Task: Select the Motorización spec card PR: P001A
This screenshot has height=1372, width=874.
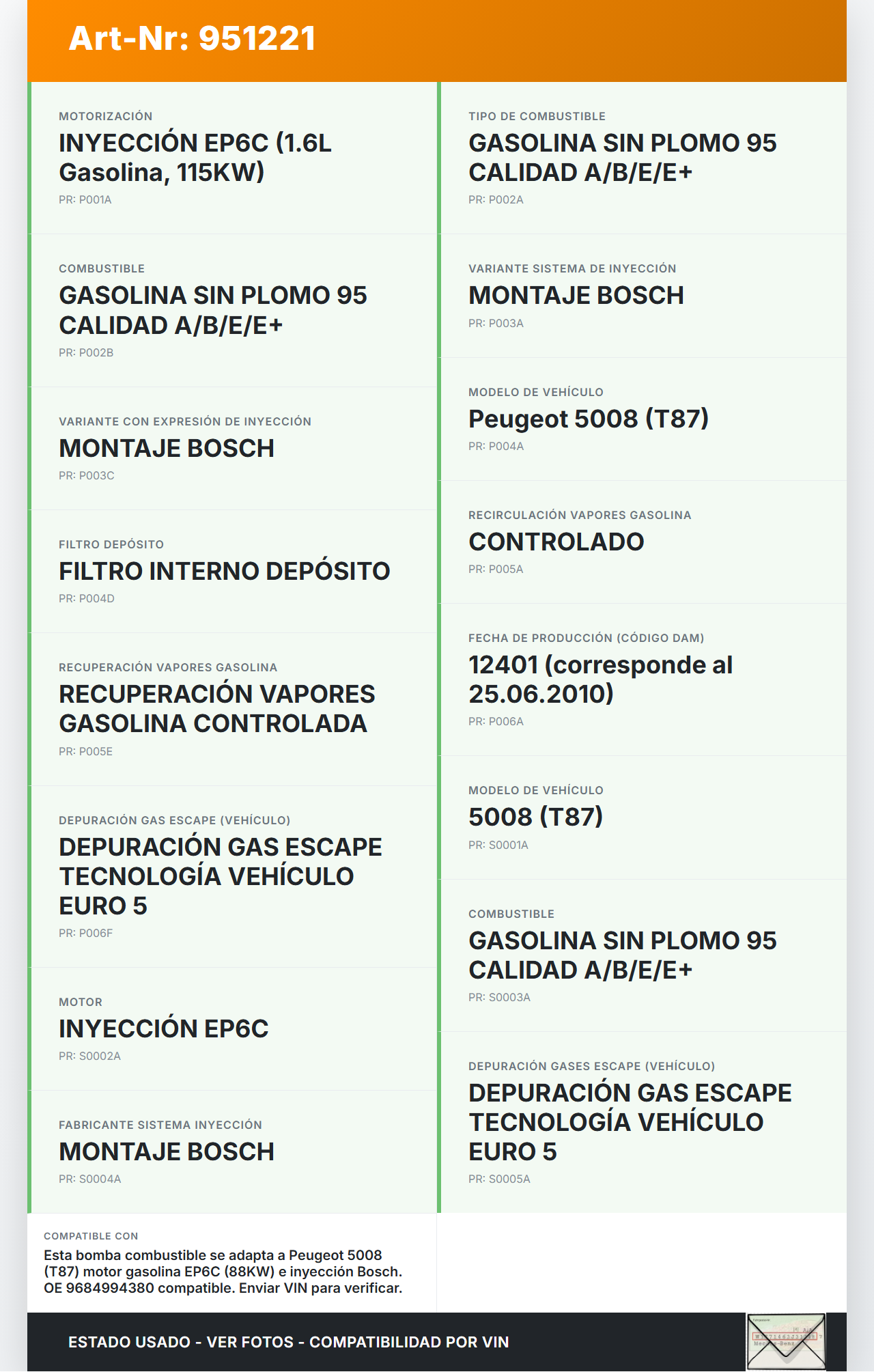Action: pos(232,158)
